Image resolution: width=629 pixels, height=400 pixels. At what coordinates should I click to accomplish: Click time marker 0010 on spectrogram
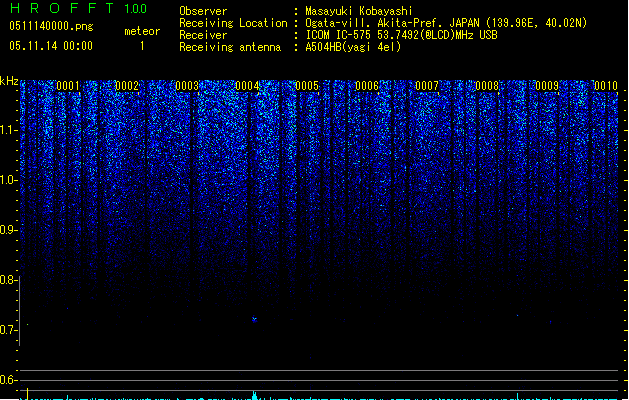[x=606, y=86]
